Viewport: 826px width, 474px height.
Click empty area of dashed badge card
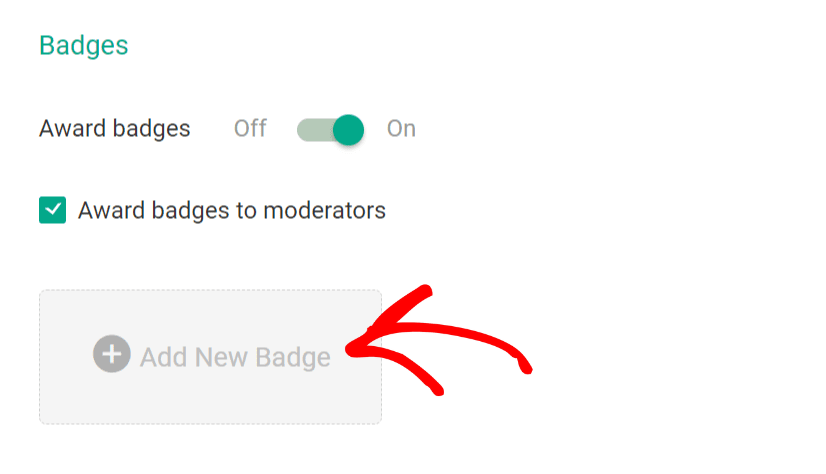pyautogui.click(x=210, y=400)
